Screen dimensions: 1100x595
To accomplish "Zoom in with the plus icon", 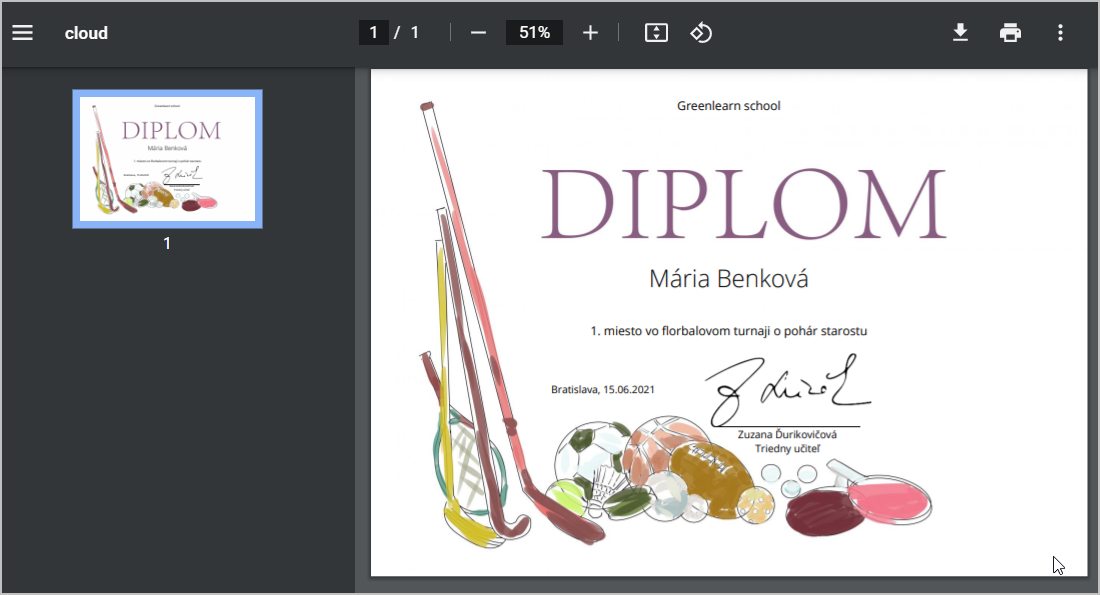I will point(590,33).
